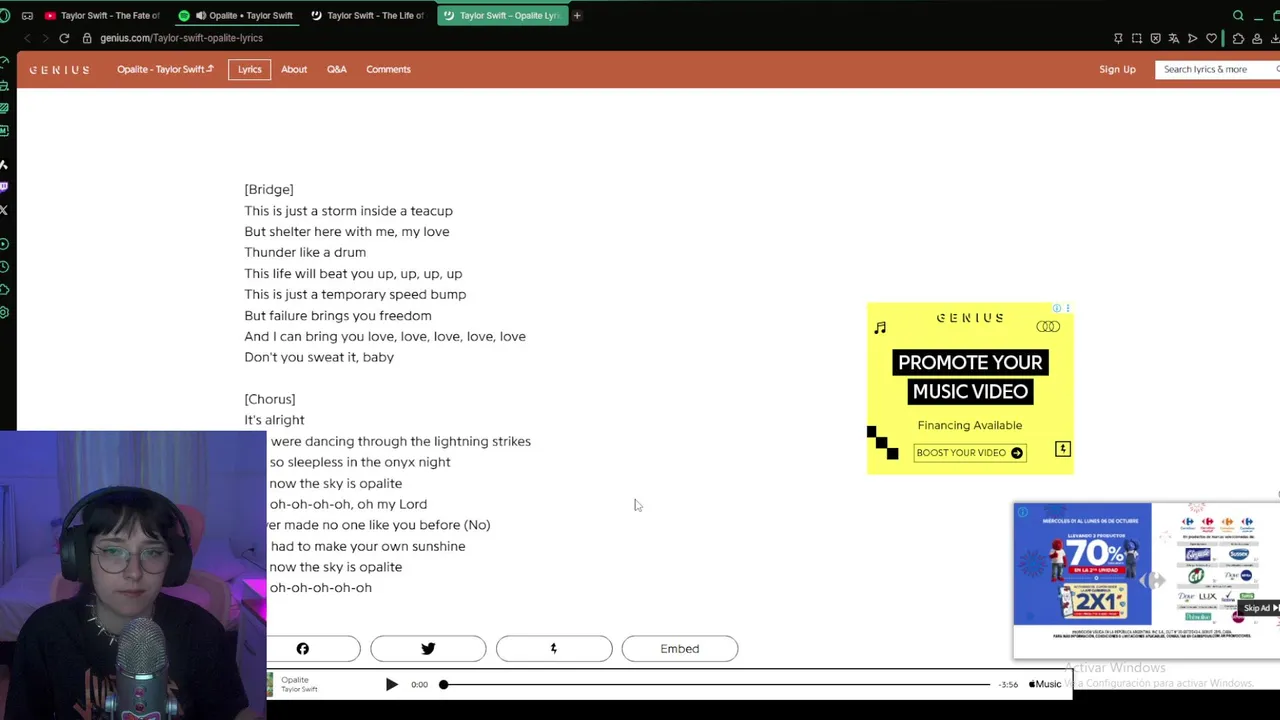Click the '[Chorus]' section label

(270, 400)
